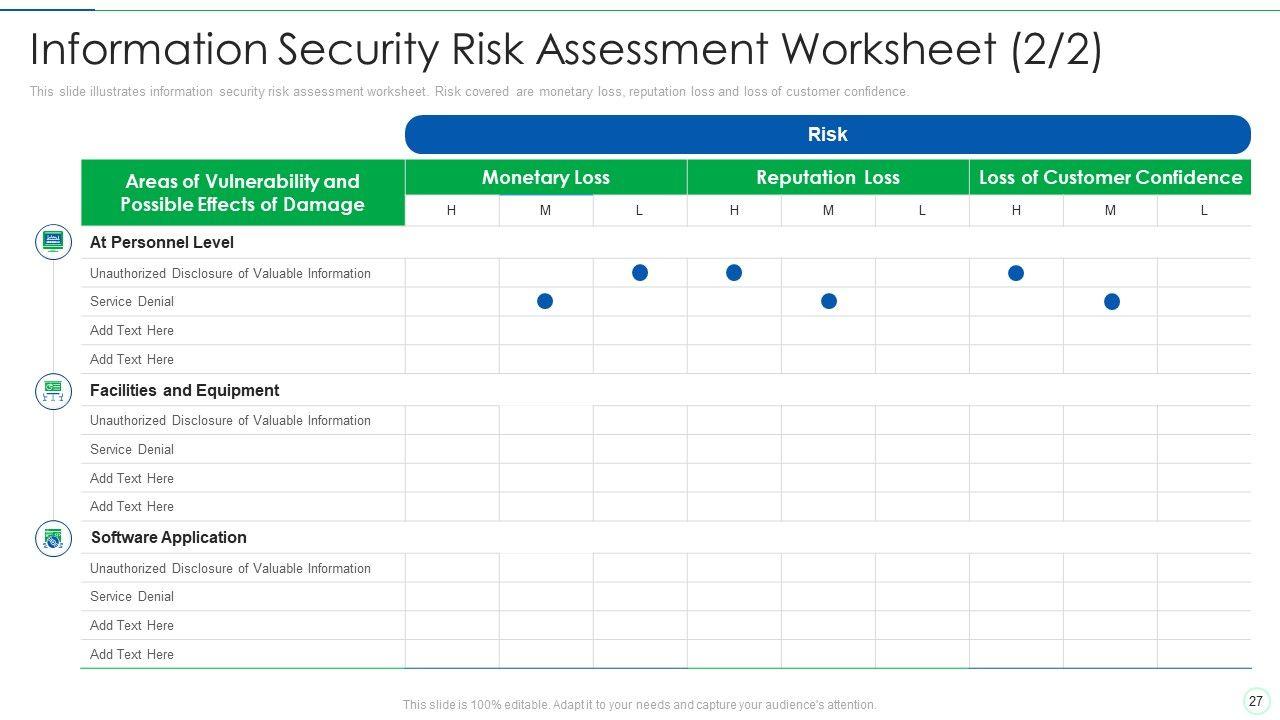Click the Software Application section icon
Image resolution: width=1280 pixels, height=720 pixels.
(x=53, y=538)
